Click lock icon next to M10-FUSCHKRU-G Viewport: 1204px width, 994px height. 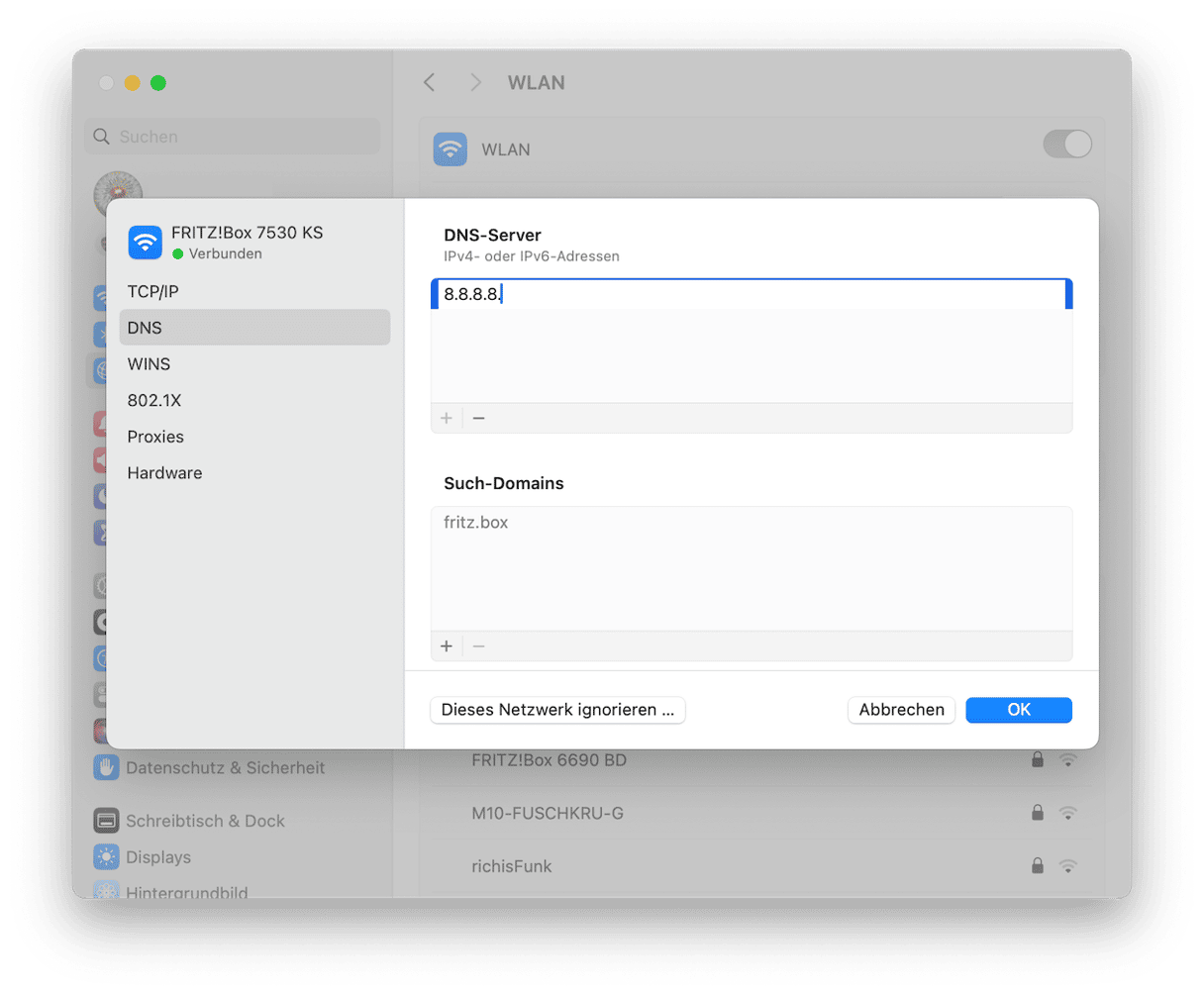(x=1038, y=812)
